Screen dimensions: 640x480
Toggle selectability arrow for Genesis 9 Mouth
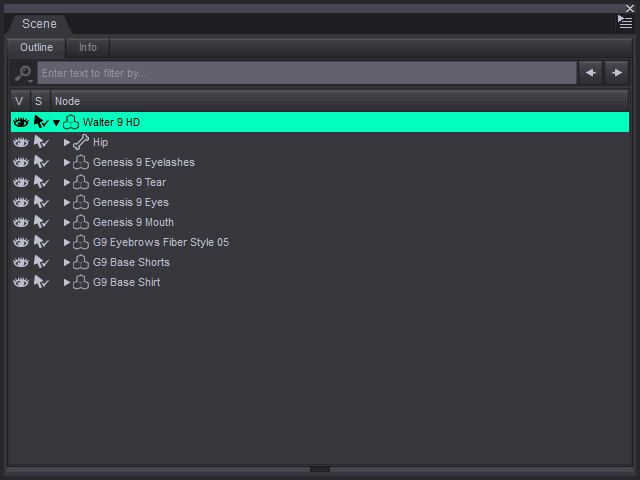coord(41,222)
